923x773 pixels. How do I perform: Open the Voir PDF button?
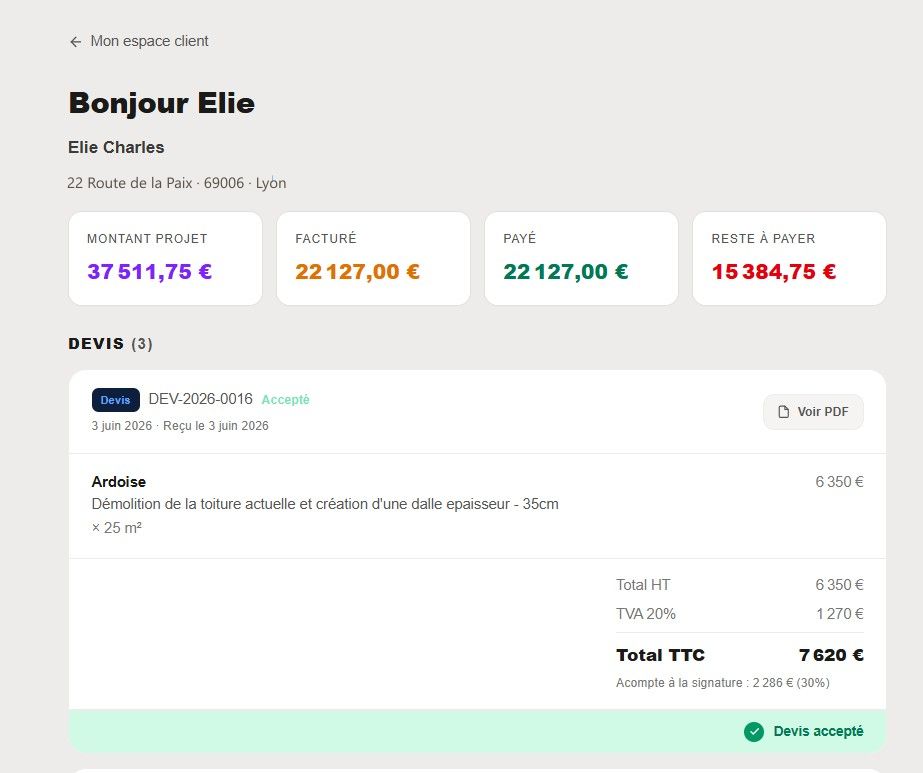[x=813, y=412]
